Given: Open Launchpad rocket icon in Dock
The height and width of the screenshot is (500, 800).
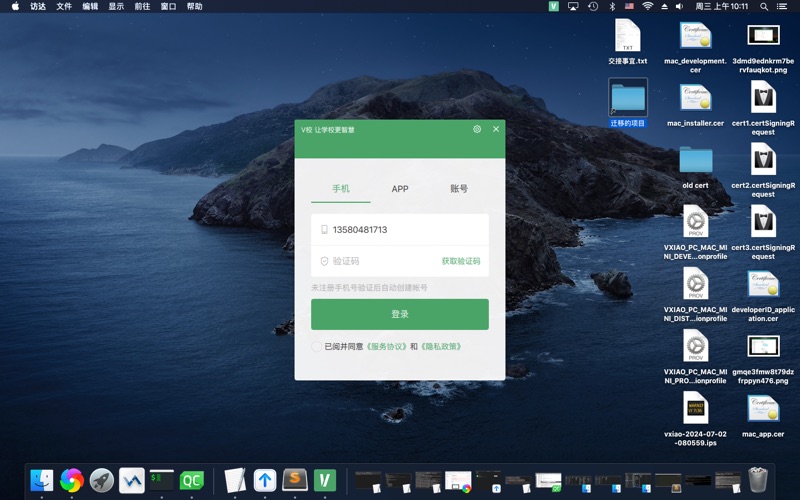Looking at the screenshot, I should [101, 480].
